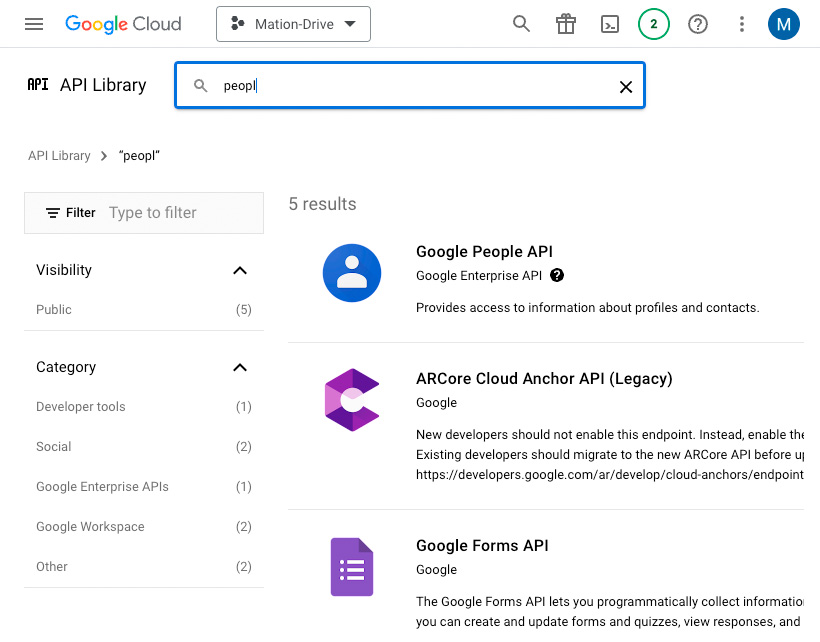Click the 5 results count text
This screenshot has width=820, height=642.
pyautogui.click(x=323, y=204)
